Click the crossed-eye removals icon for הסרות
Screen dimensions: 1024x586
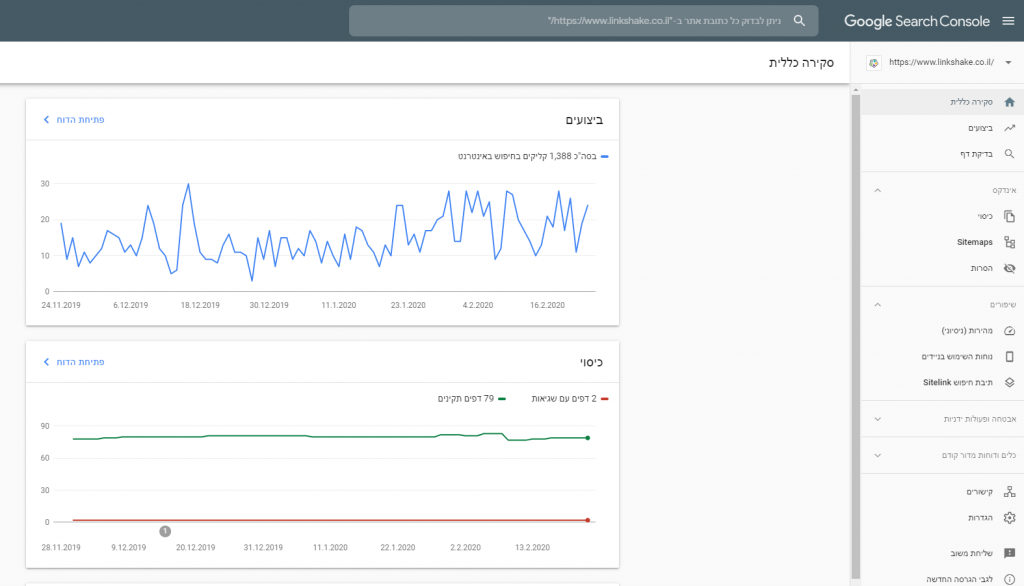click(x=1010, y=269)
